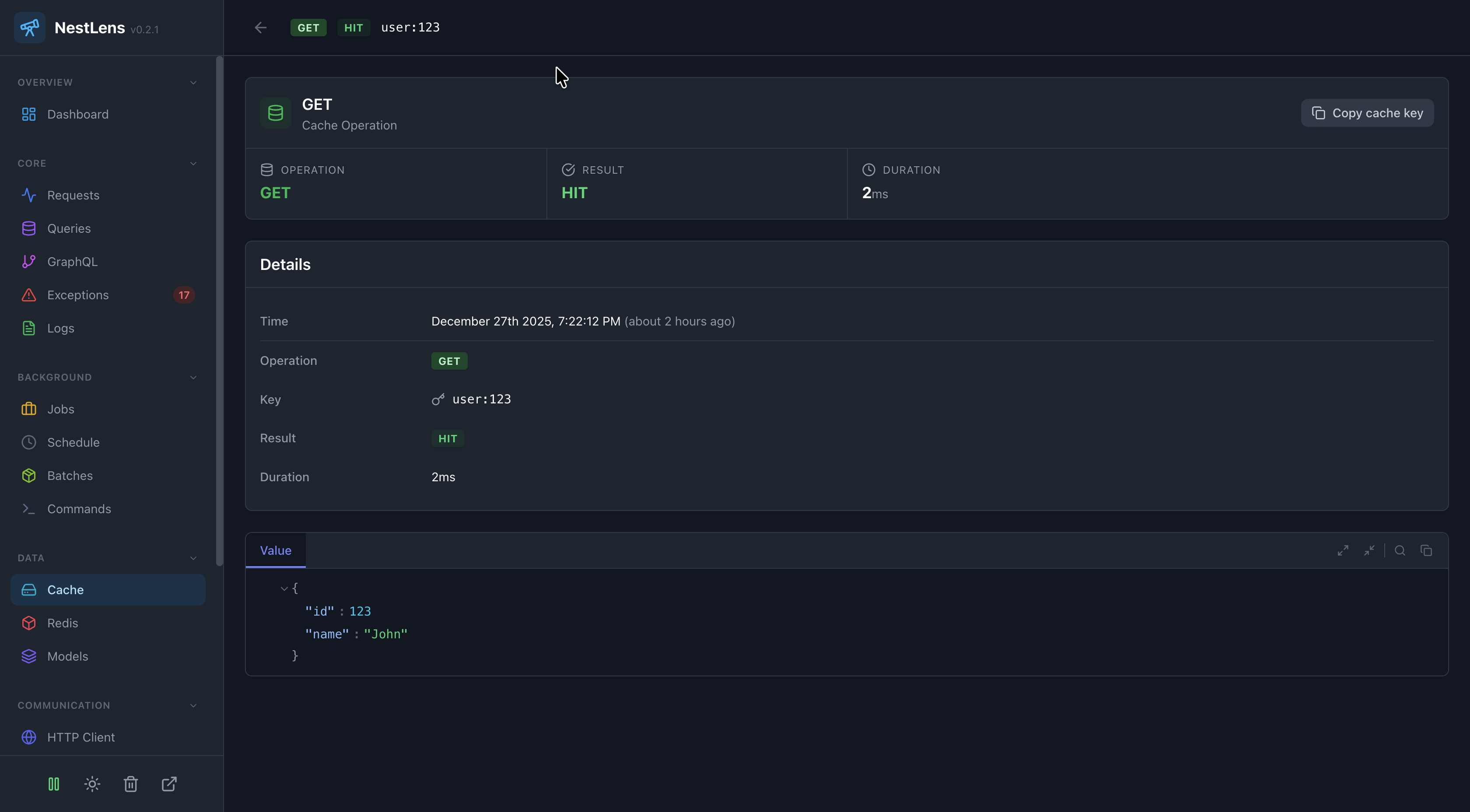Collapse the Background sidebar section

tap(193, 378)
